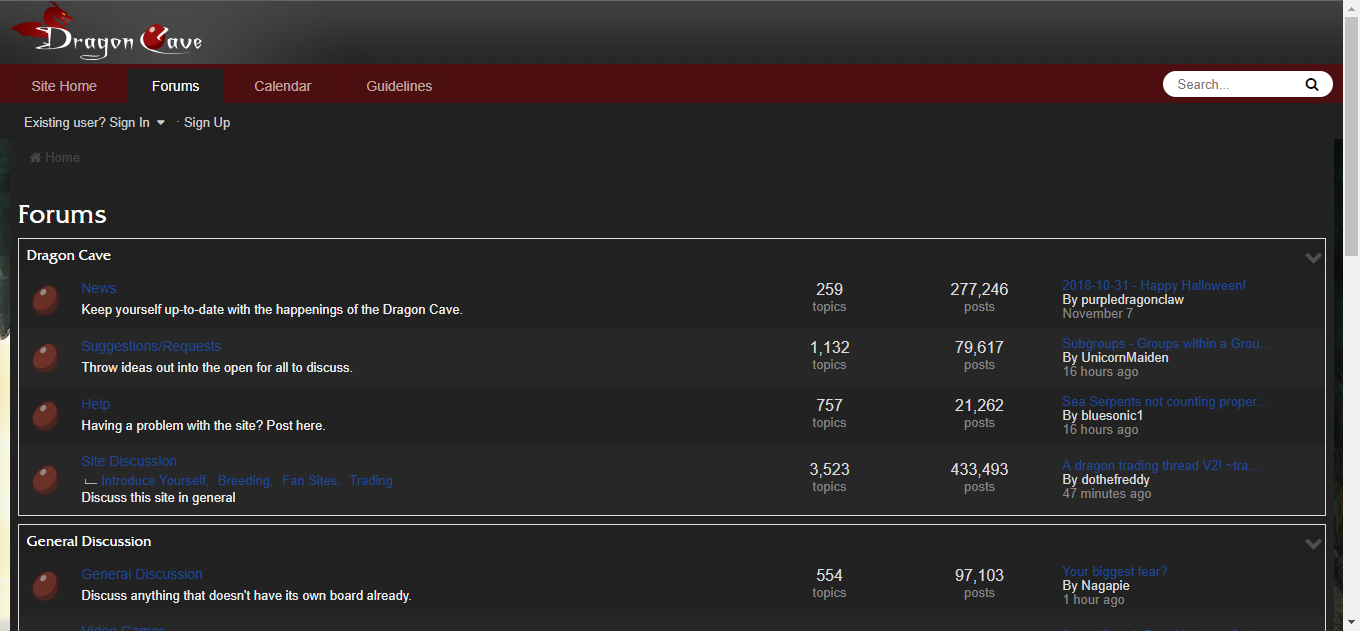Click the Suggestions/Requests forum orb icon
1360x631 pixels.
tap(45, 356)
